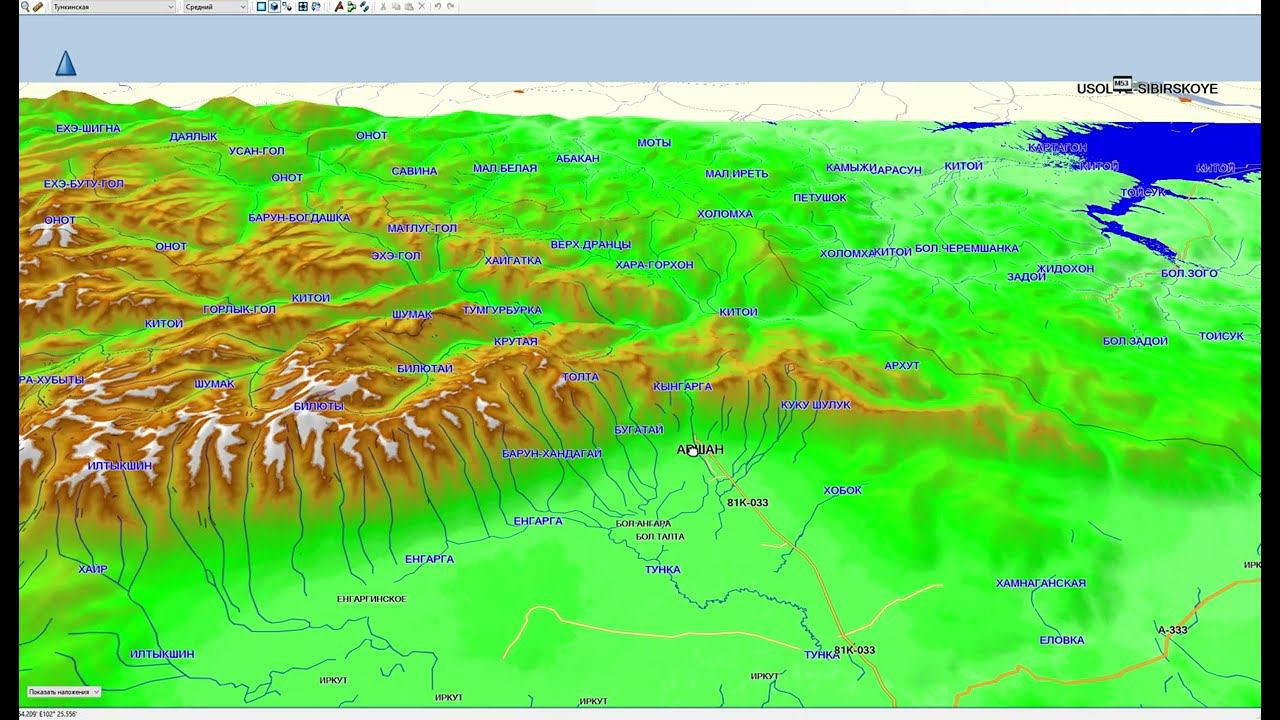Image resolution: width=1280 pixels, height=720 pixels.
Task: Click the redo arrow icon
Action: 451,6
